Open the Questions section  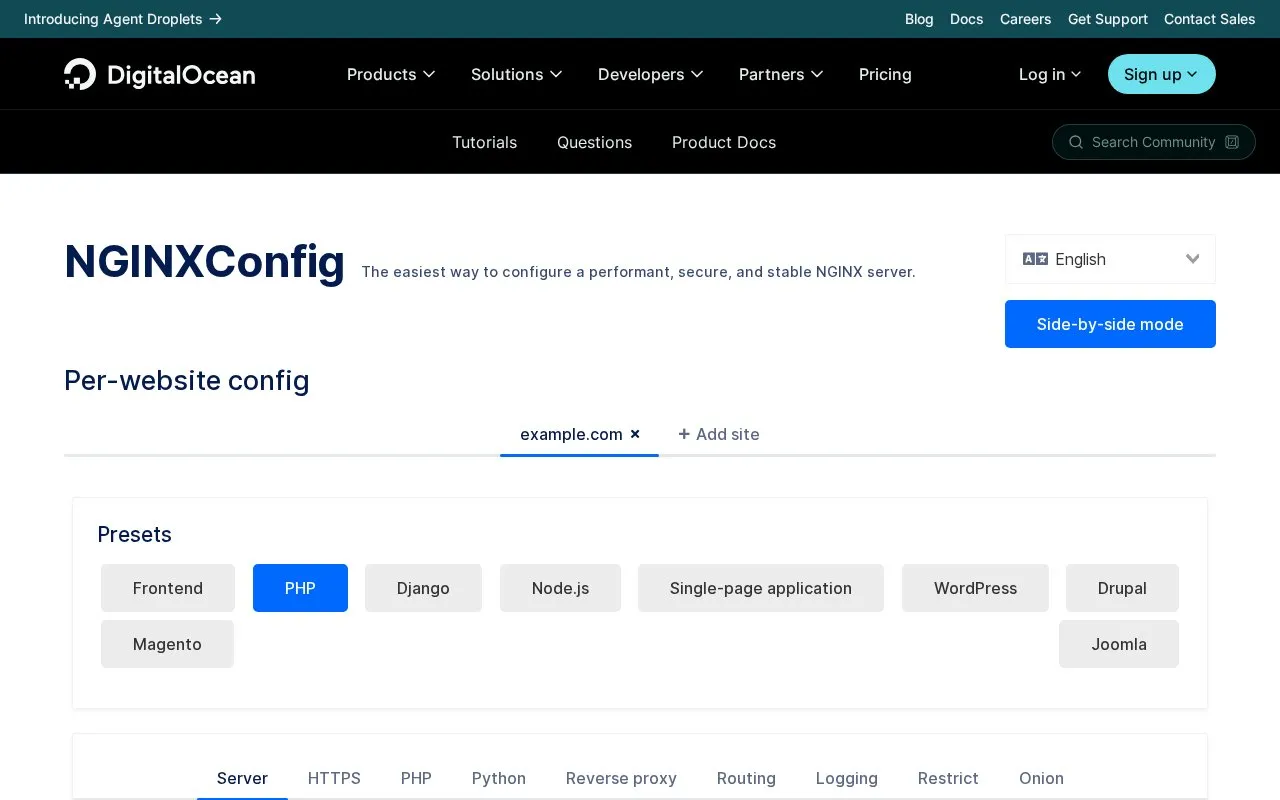[x=594, y=142]
